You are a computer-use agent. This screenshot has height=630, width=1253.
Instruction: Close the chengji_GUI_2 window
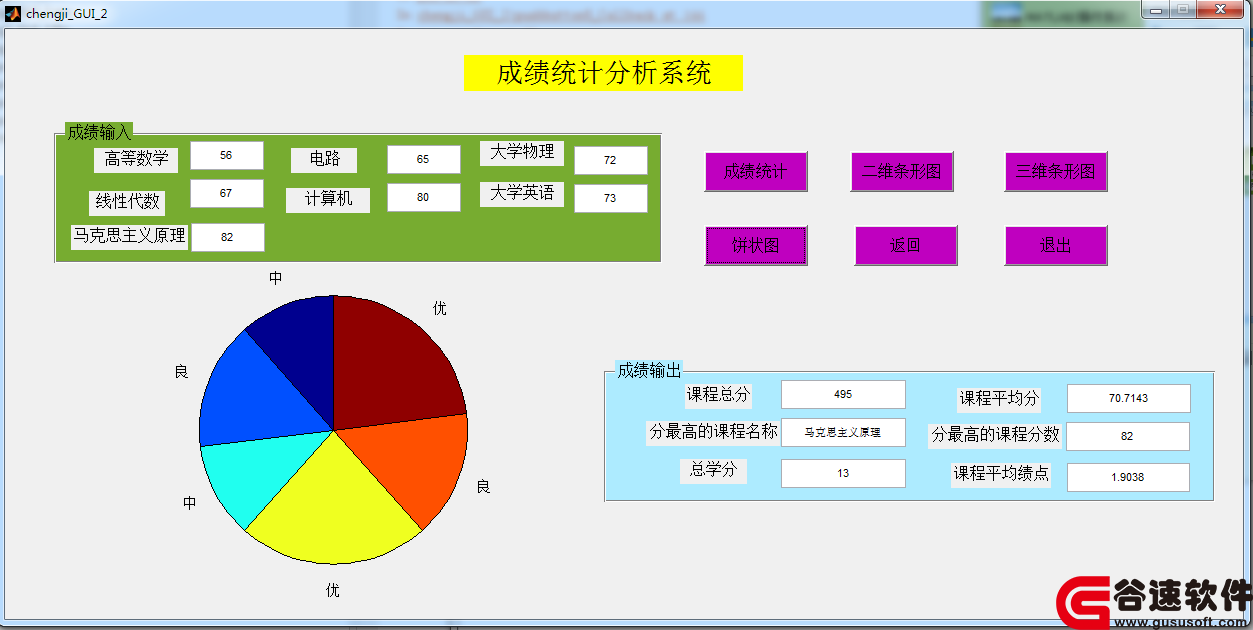[x=1219, y=10]
